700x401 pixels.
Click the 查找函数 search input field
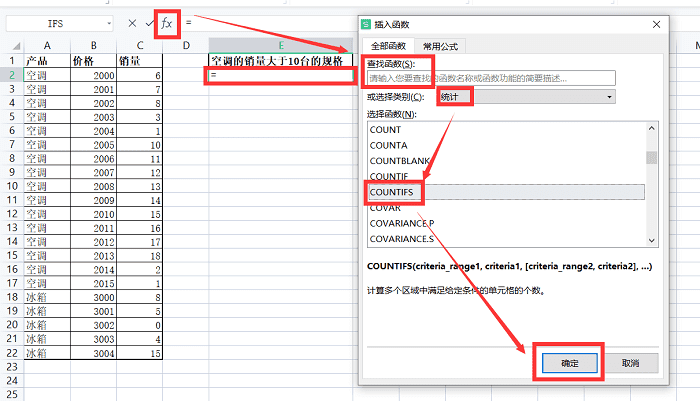click(x=491, y=78)
